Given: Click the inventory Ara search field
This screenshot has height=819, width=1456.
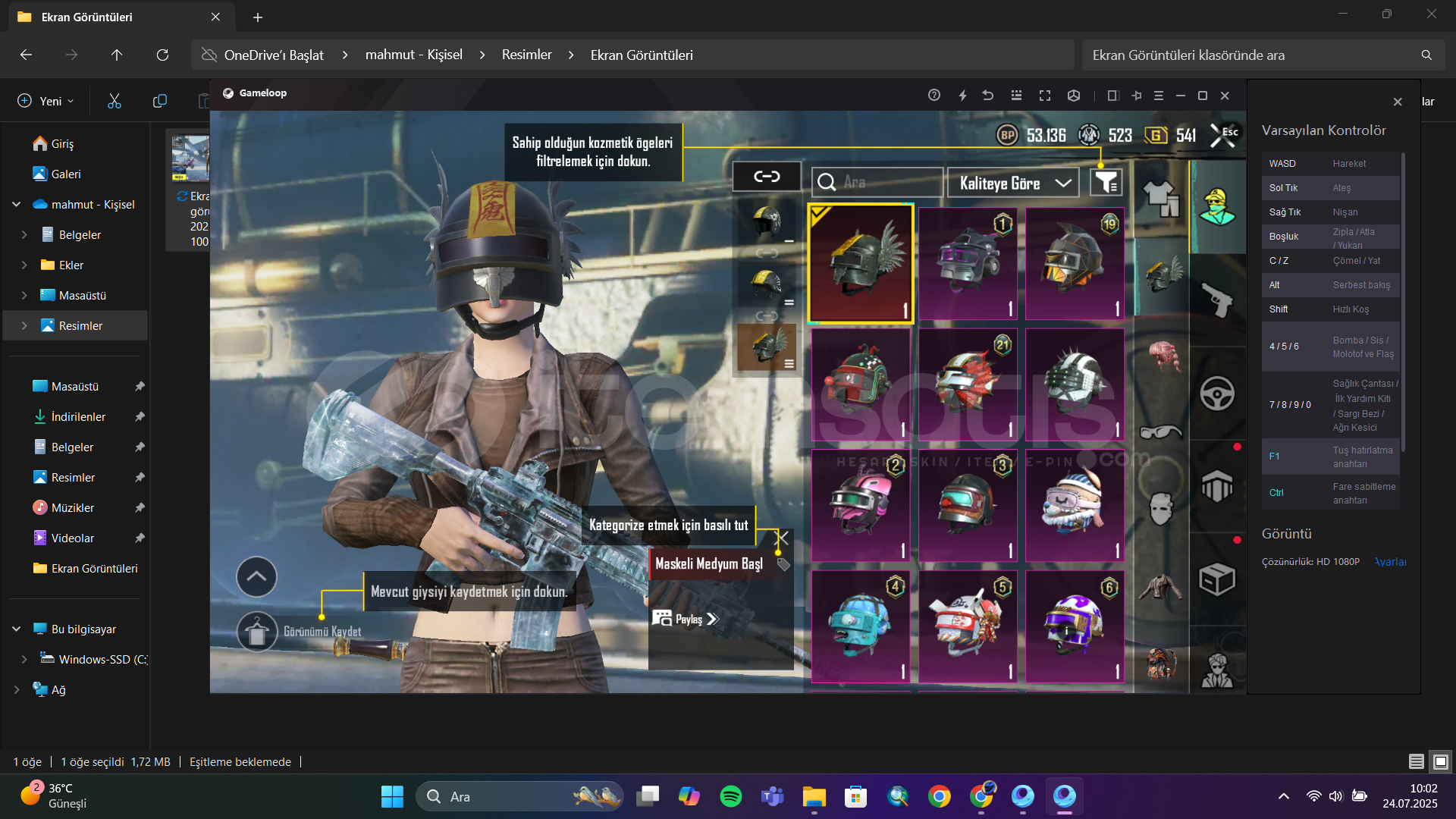Looking at the screenshot, I should coord(877,183).
